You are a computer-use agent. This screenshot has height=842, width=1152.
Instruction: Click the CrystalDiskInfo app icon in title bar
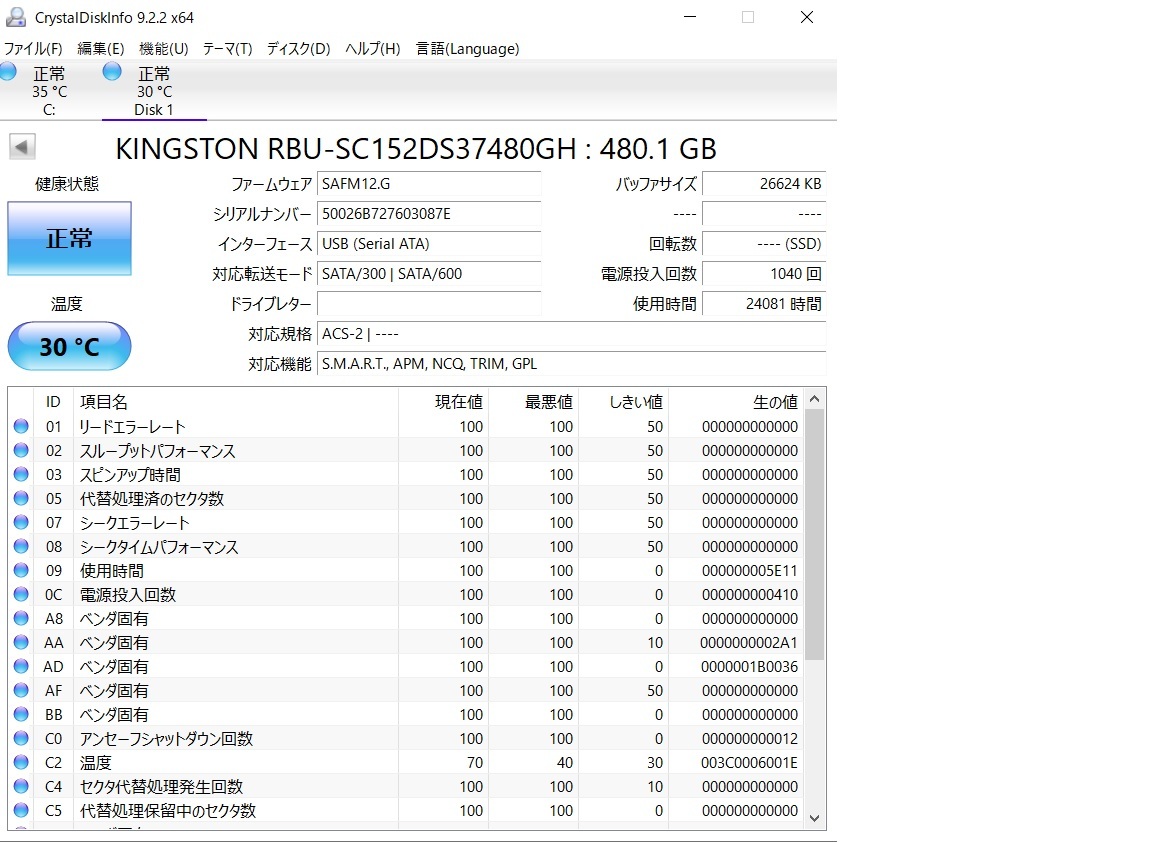click(x=15, y=17)
